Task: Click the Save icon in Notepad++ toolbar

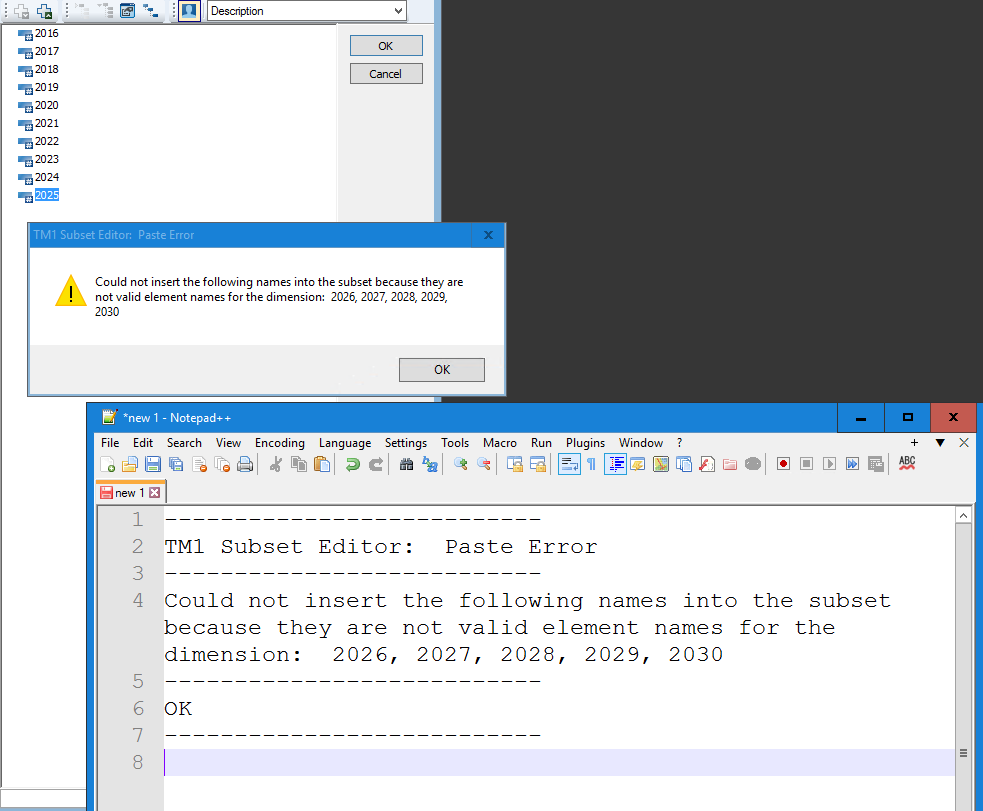Action: click(153, 464)
